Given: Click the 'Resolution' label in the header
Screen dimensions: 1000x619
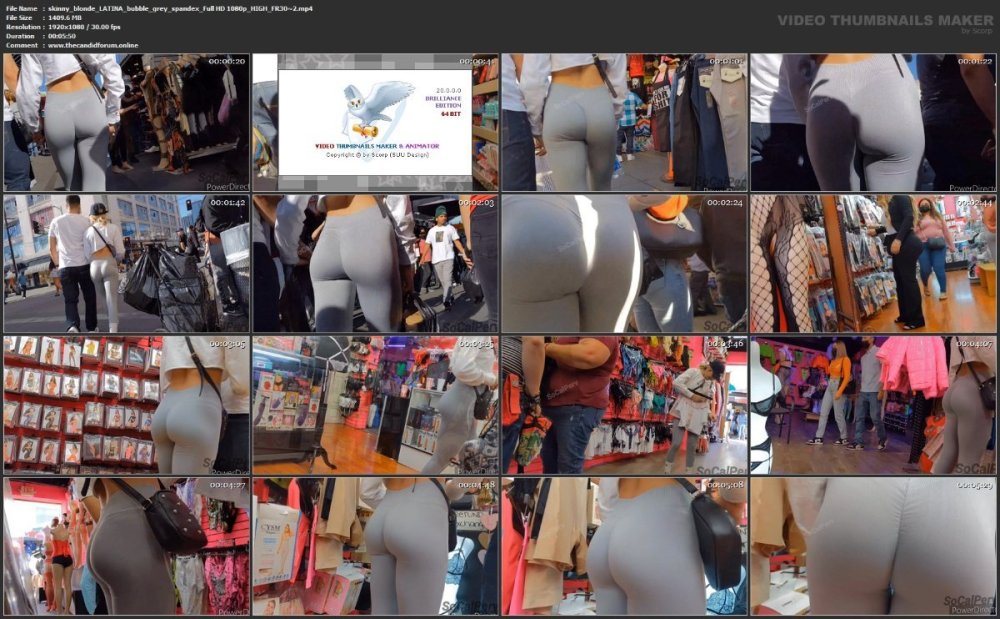Looking at the screenshot, I should click(22, 27).
